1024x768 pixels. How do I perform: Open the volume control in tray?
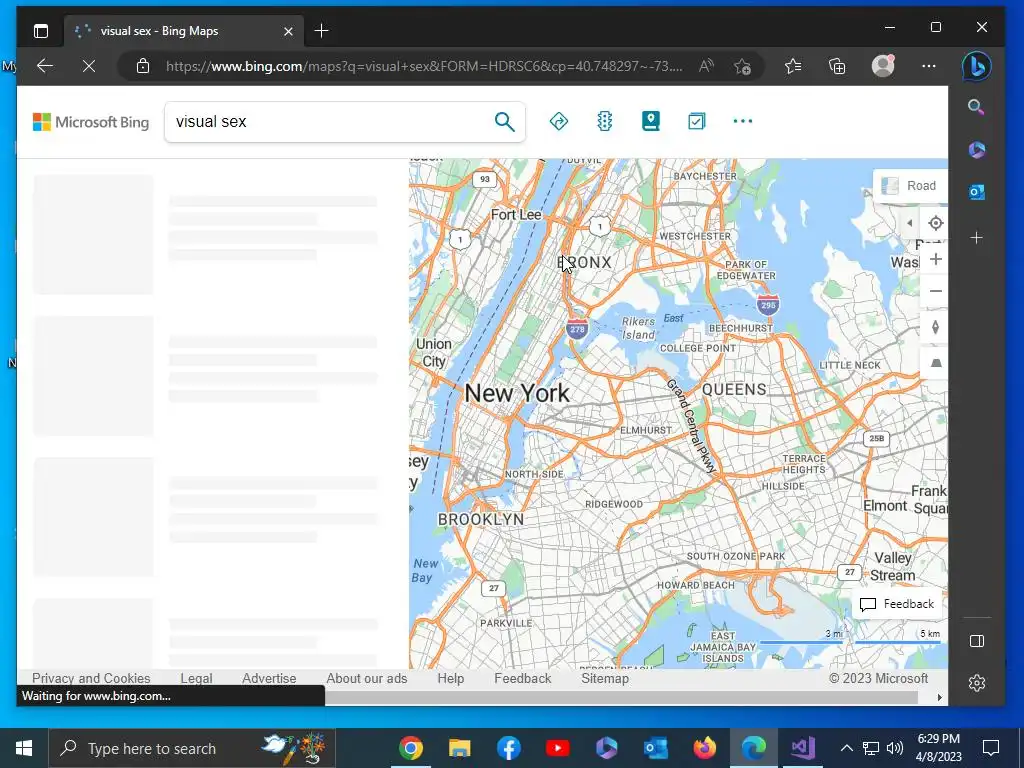pos(895,748)
